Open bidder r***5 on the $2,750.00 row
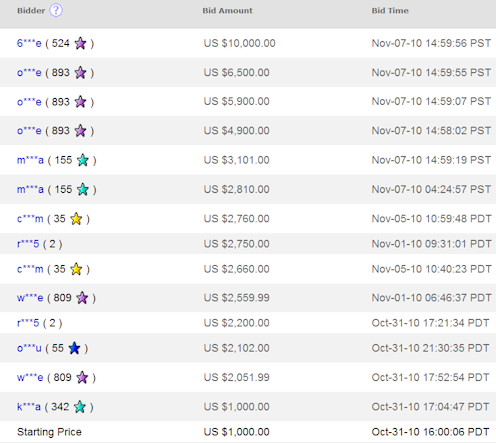This screenshot has width=496, height=443. point(28,244)
